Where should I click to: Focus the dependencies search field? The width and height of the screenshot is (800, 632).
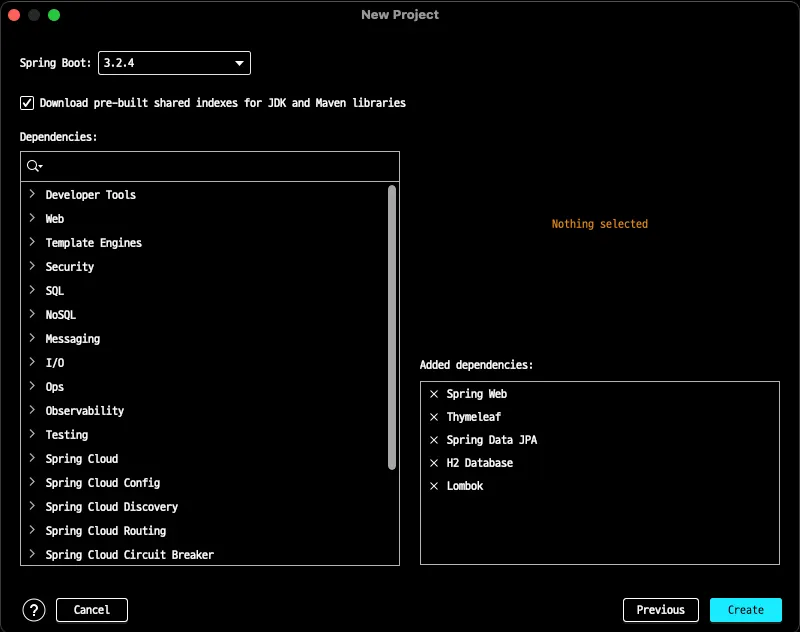pos(210,166)
